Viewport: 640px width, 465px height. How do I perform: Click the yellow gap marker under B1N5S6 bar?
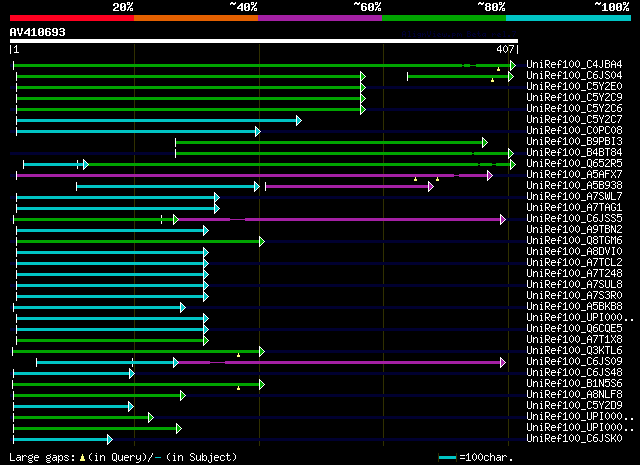coord(238,388)
